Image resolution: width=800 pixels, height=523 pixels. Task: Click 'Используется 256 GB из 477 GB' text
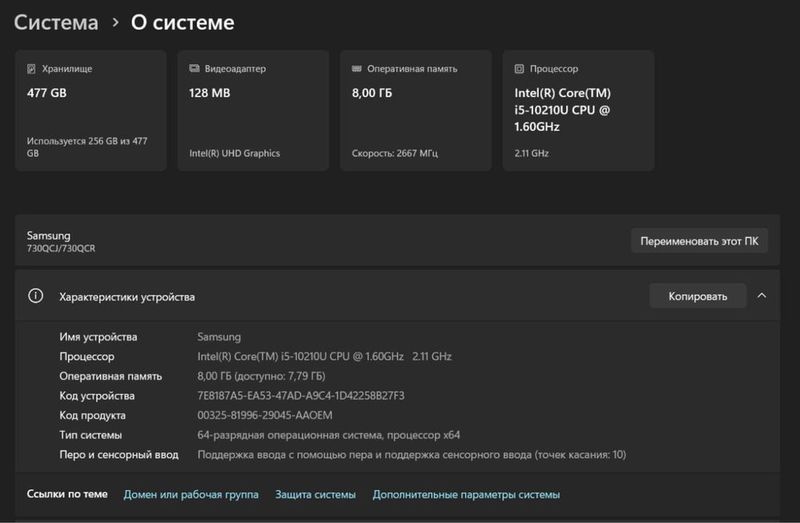(x=87, y=147)
